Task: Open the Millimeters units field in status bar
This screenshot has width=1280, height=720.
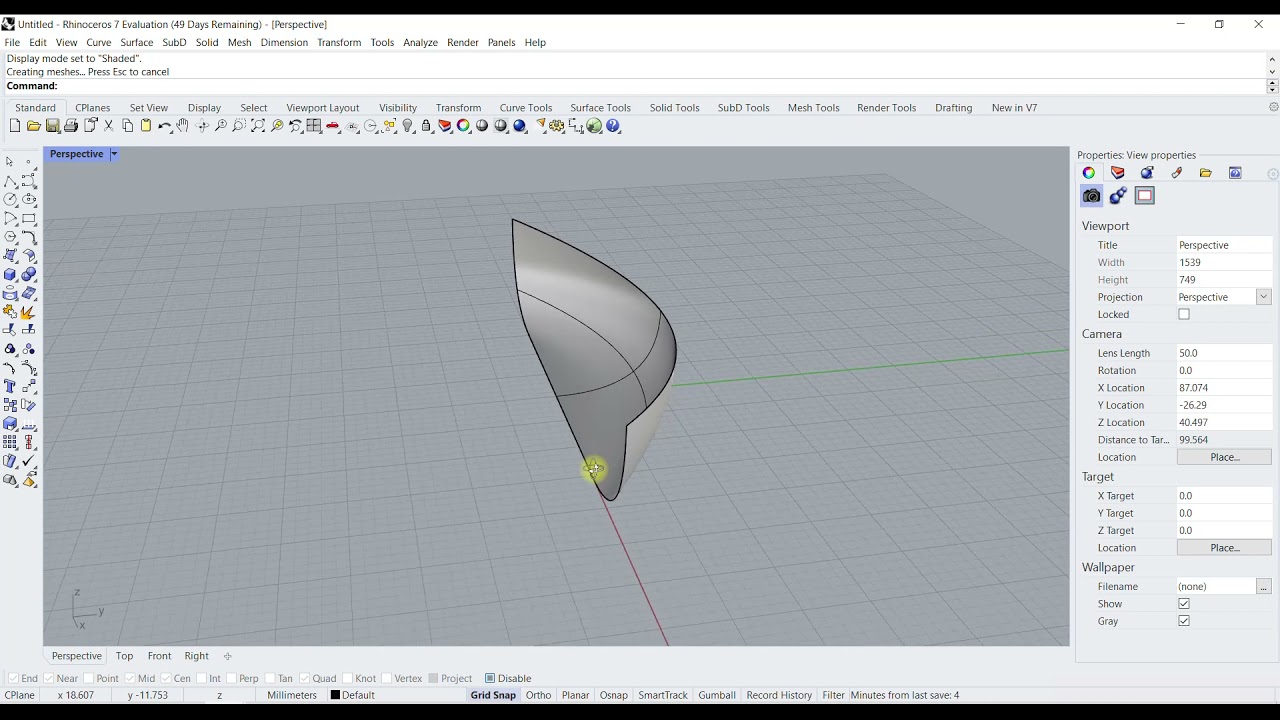Action: click(x=292, y=695)
